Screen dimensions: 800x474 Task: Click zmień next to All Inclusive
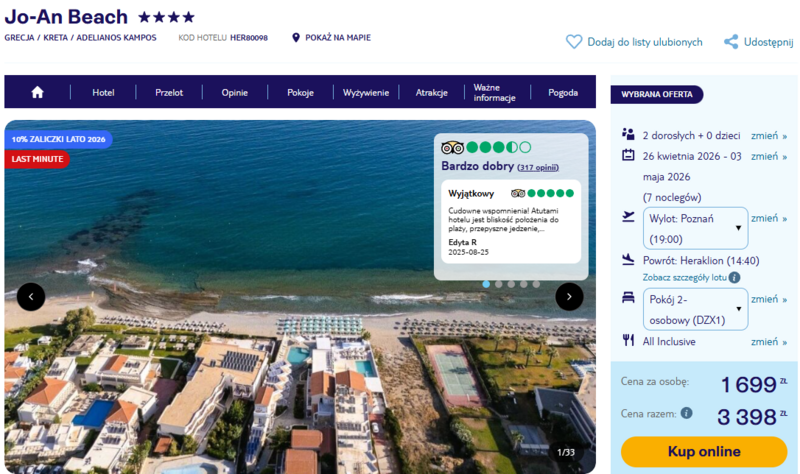point(768,341)
